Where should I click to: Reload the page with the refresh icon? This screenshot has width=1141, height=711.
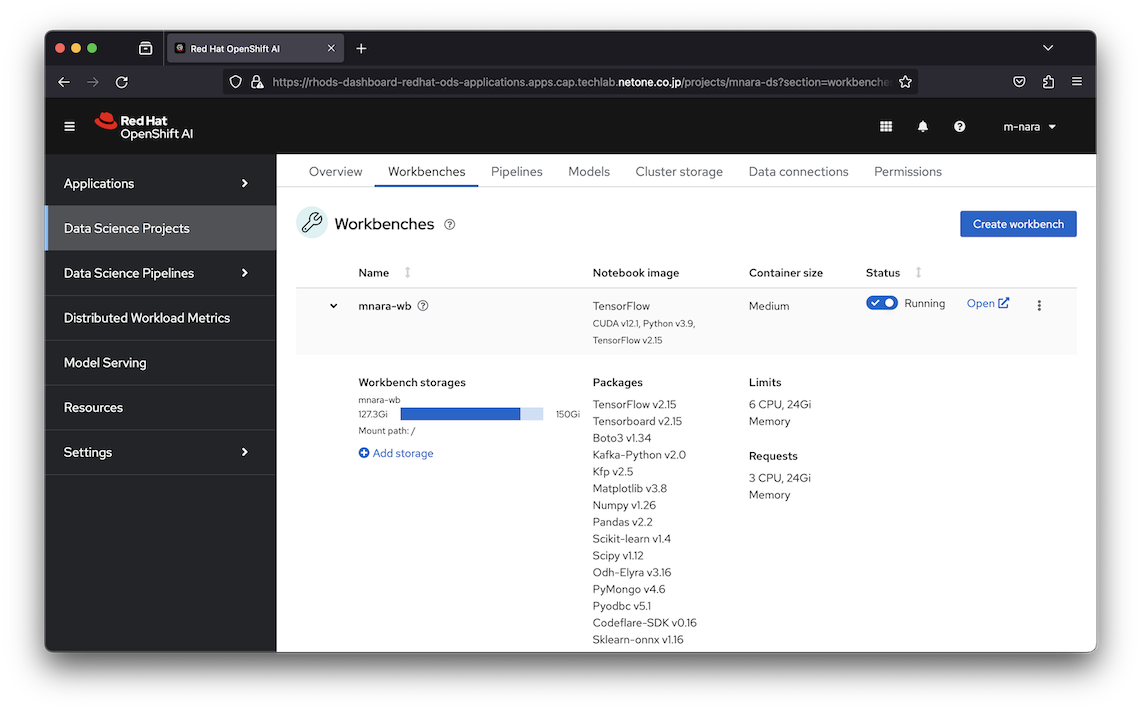point(122,82)
